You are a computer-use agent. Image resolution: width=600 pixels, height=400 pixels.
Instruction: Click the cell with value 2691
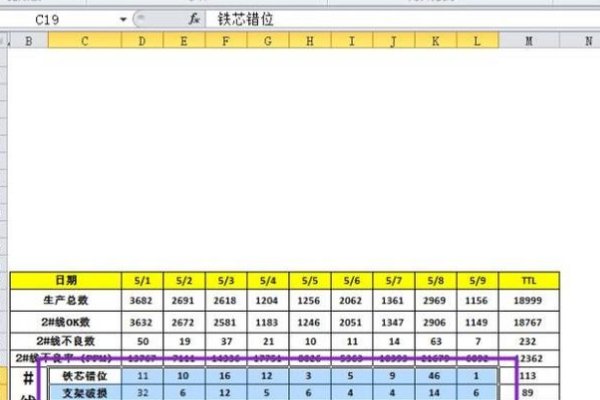click(x=184, y=300)
